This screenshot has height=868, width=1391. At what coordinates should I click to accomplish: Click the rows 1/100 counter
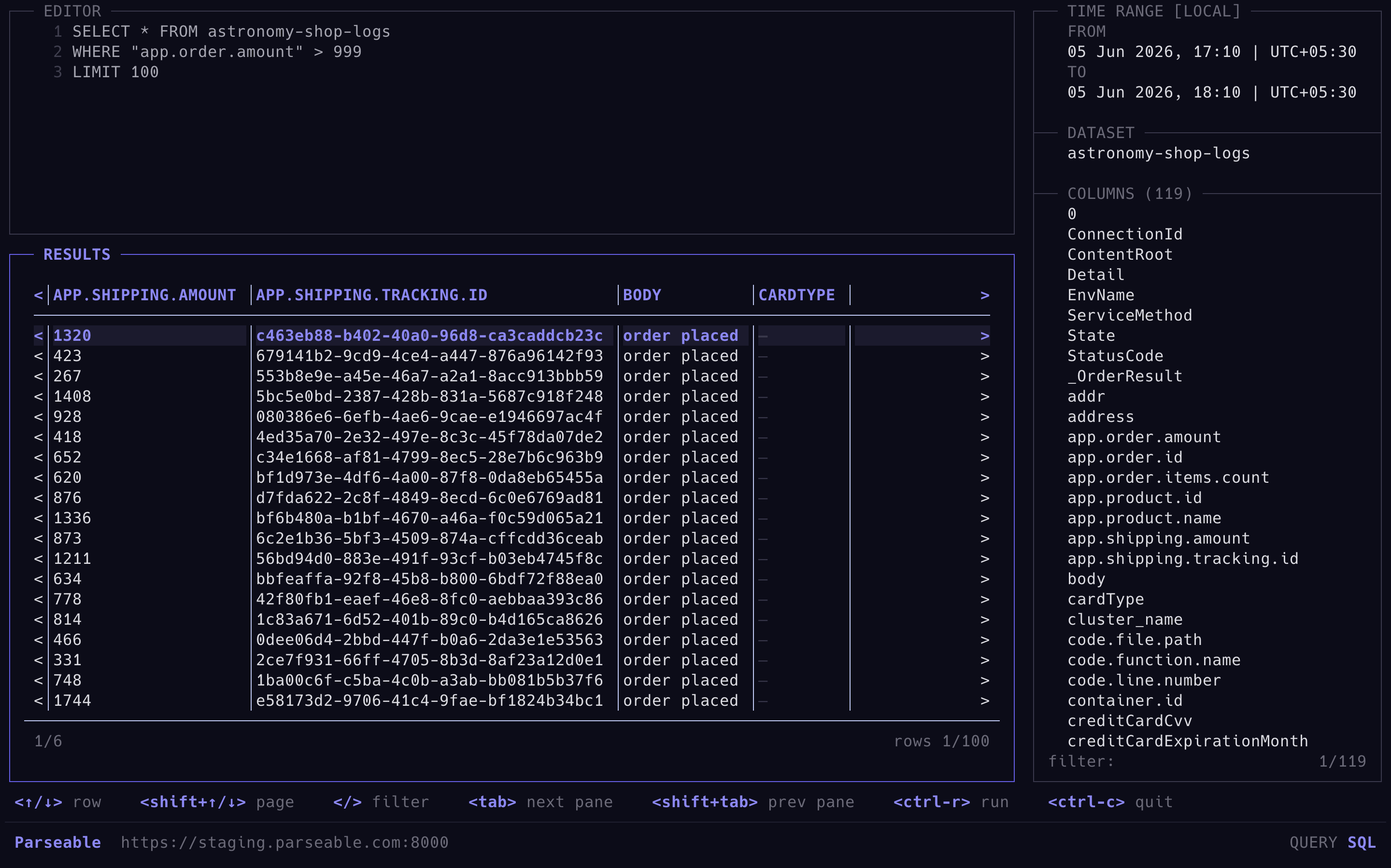(941, 741)
